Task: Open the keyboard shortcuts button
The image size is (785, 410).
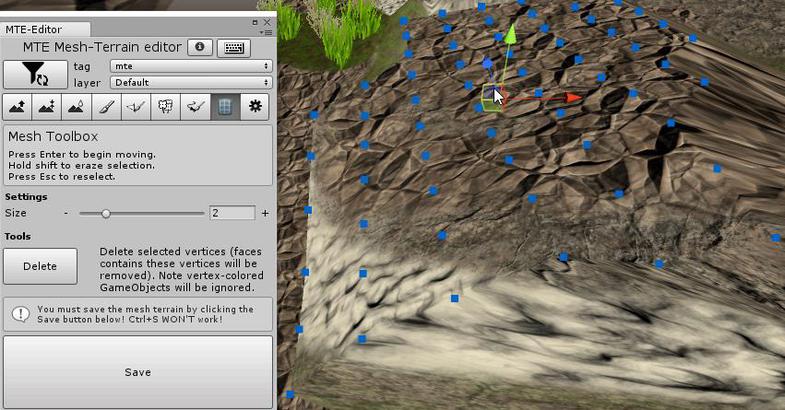Action: point(233,47)
